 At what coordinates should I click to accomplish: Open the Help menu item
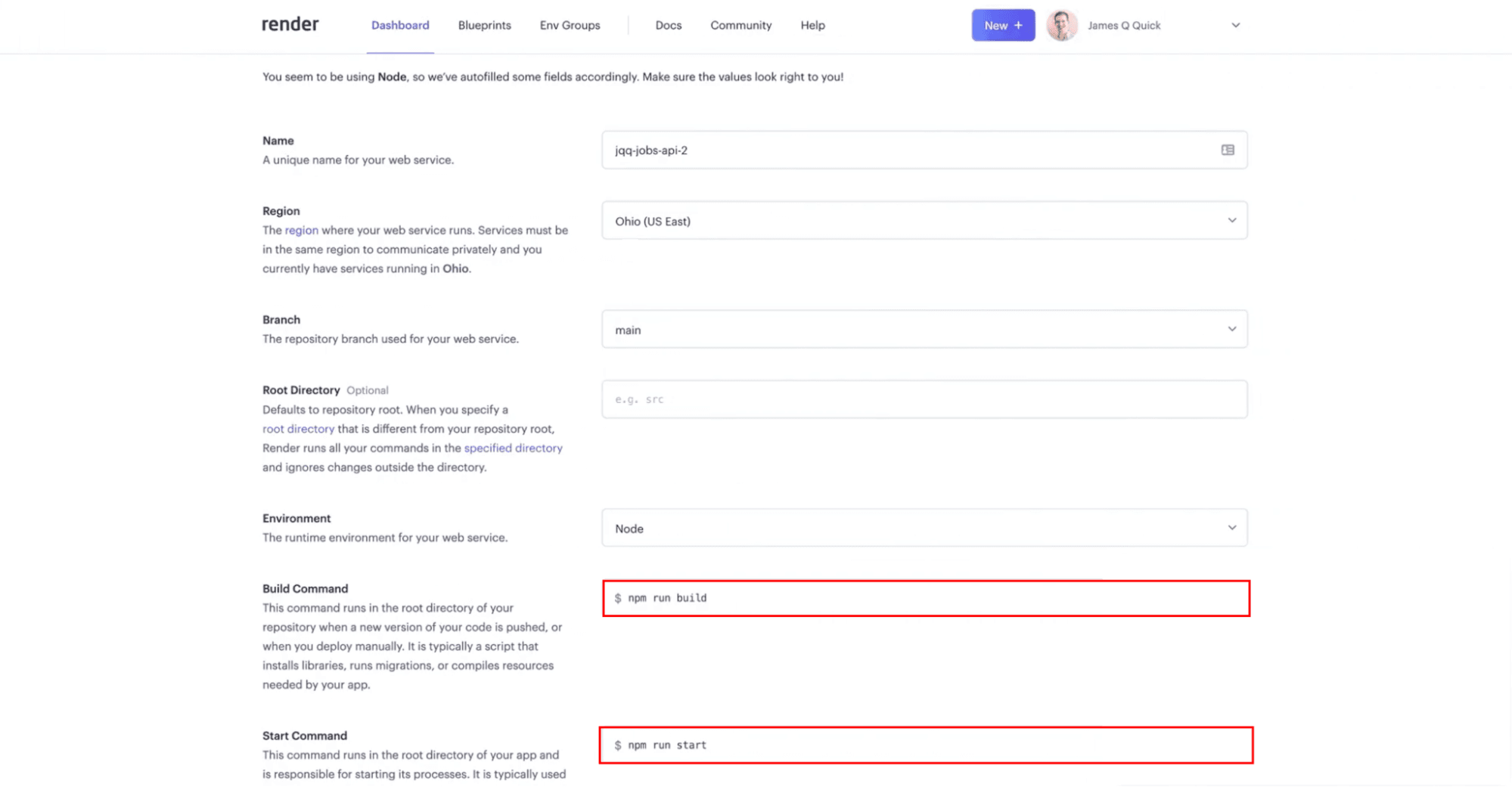pos(812,25)
